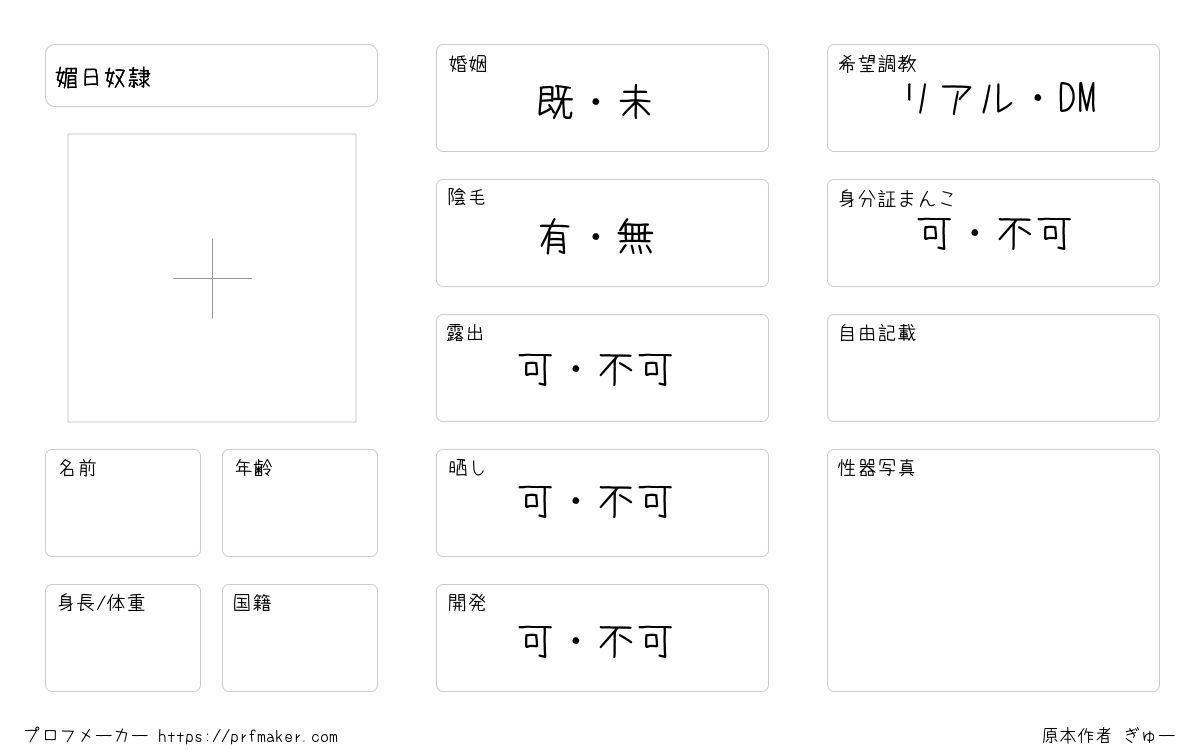Select 可 in the 露出 box
Image resolution: width=1200 pixels, height=750 pixels.
536,369
